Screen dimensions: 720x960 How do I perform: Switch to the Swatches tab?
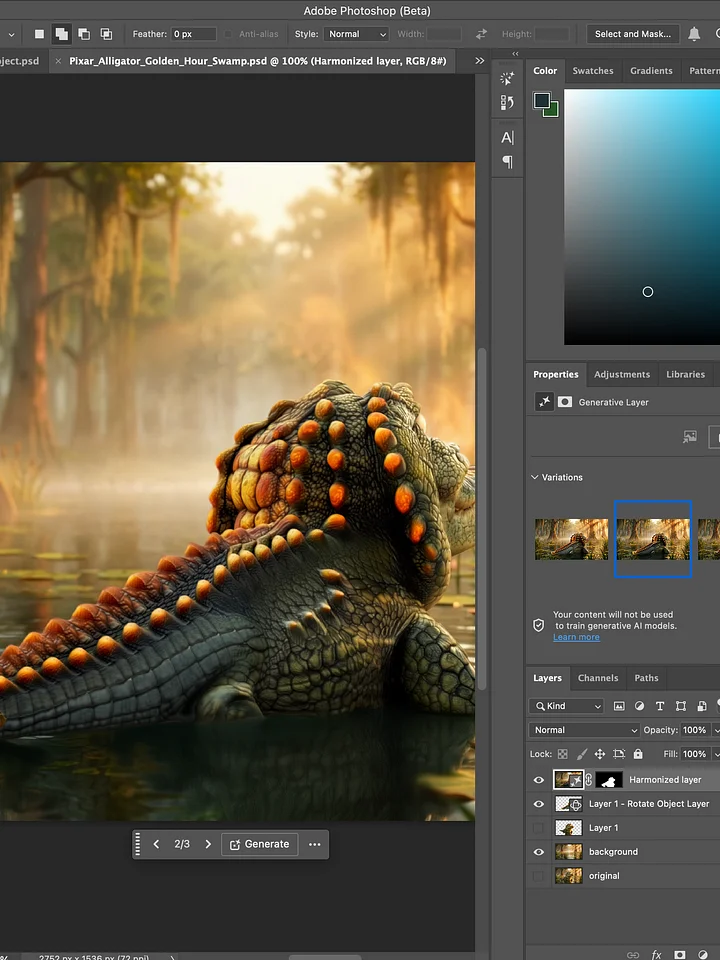pos(593,70)
